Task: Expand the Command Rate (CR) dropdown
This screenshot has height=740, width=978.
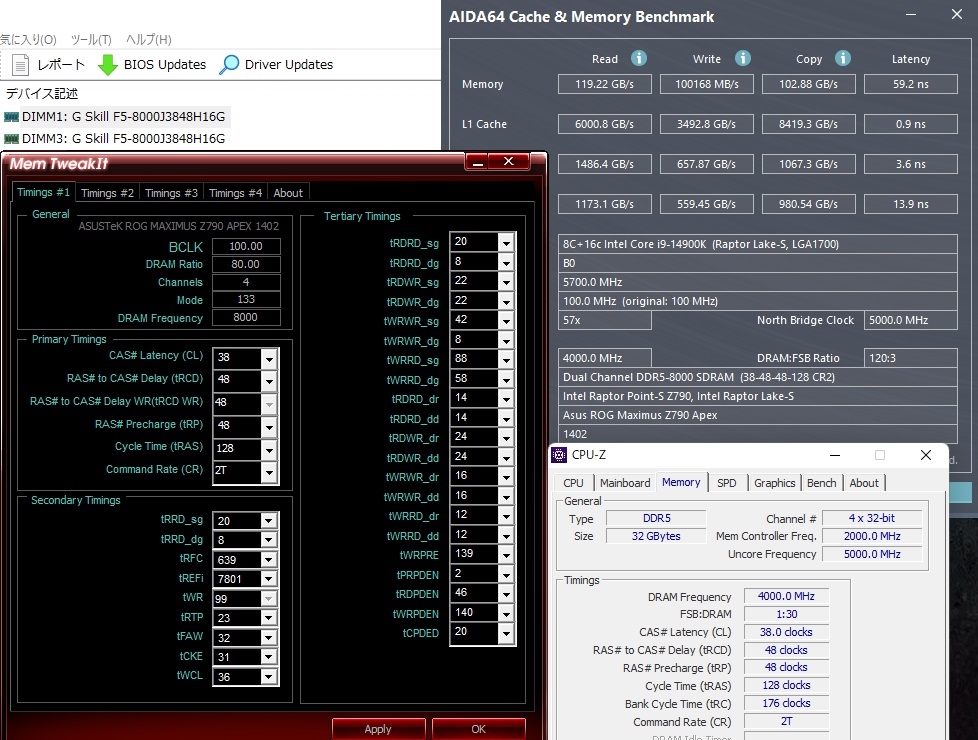Action: click(x=268, y=471)
